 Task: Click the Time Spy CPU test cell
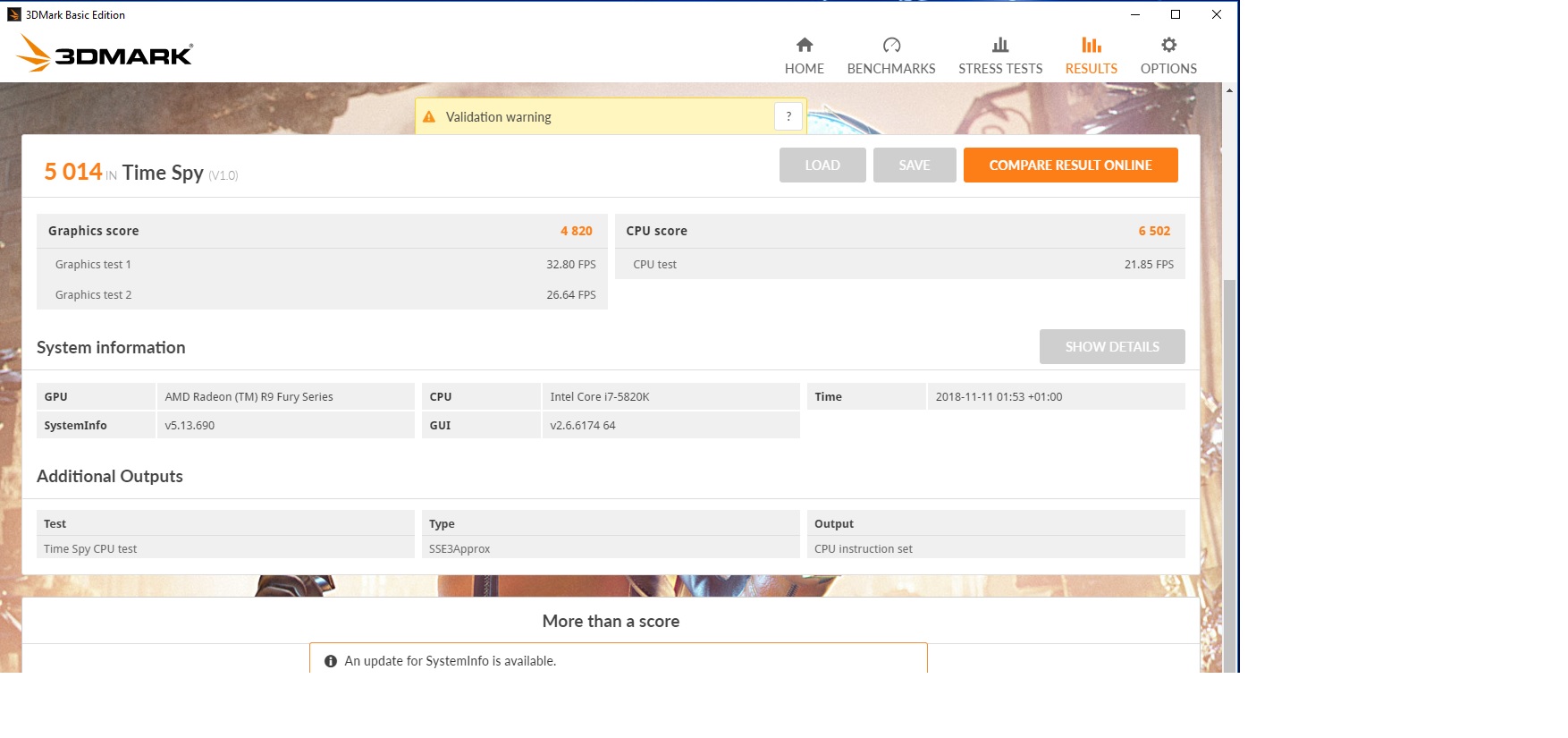225,548
